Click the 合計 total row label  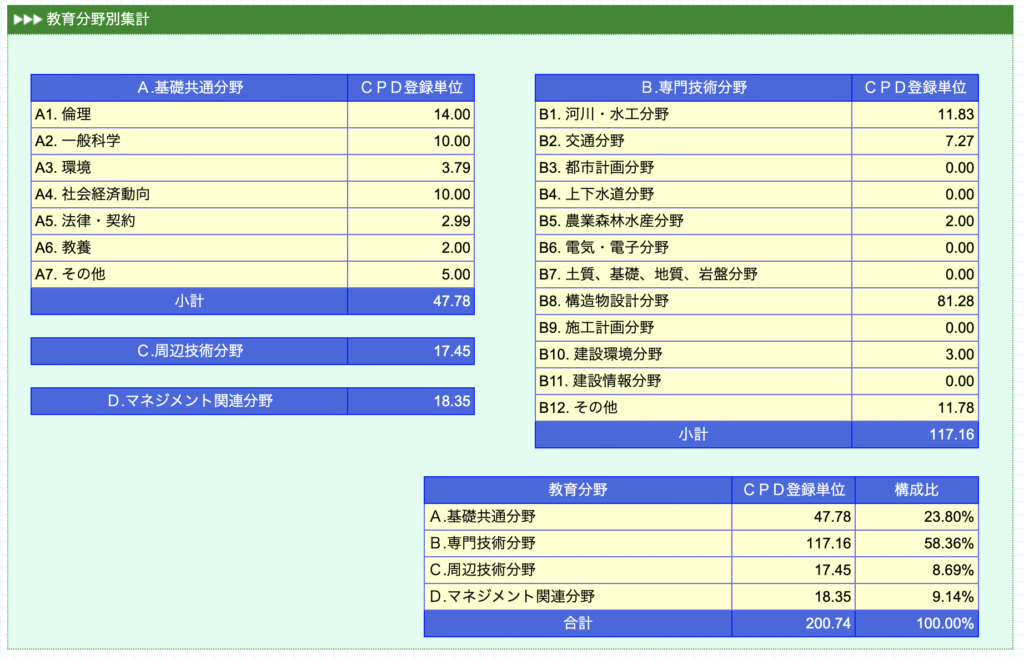click(x=577, y=623)
